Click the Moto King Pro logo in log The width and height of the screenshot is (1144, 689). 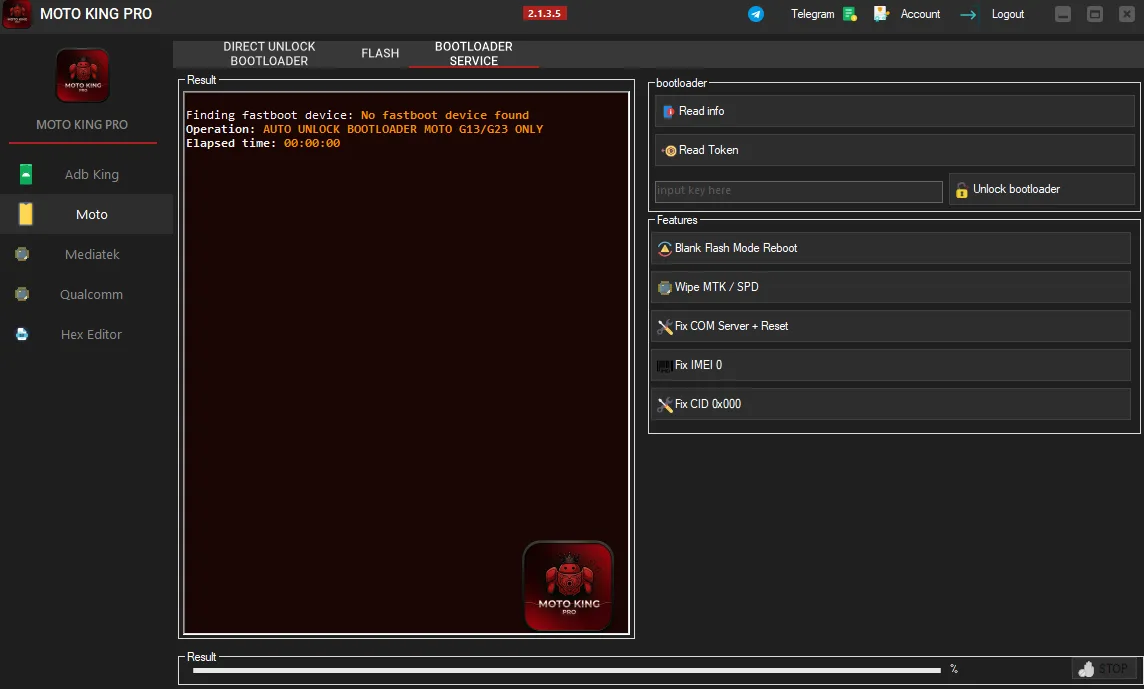pyautogui.click(x=568, y=586)
